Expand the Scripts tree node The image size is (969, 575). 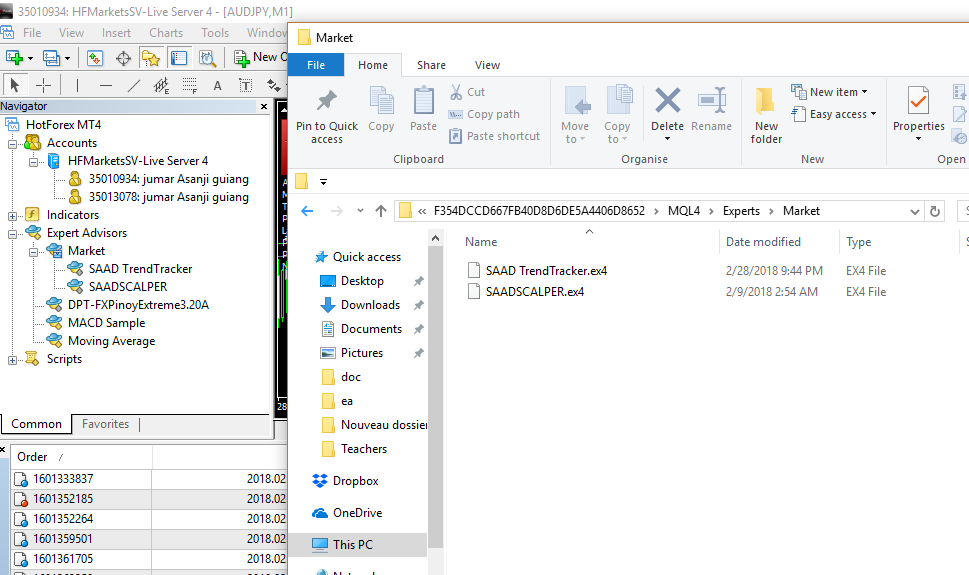[x=12, y=360]
